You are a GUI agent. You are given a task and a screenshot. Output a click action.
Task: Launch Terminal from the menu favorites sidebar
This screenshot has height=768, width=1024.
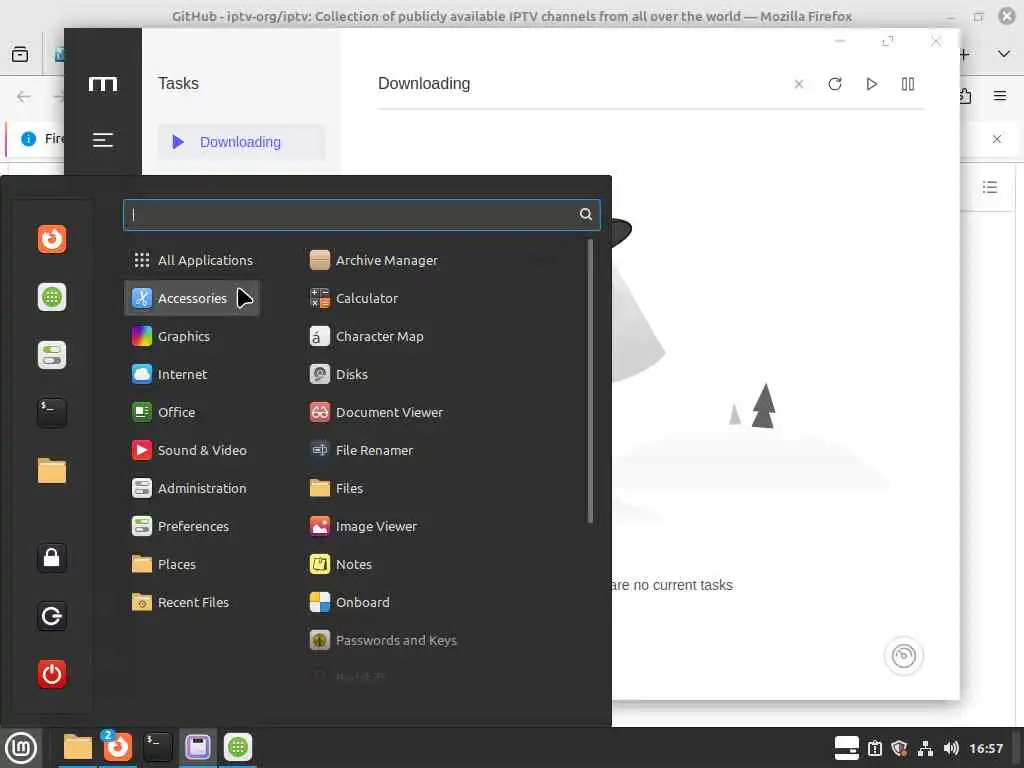click(52, 413)
